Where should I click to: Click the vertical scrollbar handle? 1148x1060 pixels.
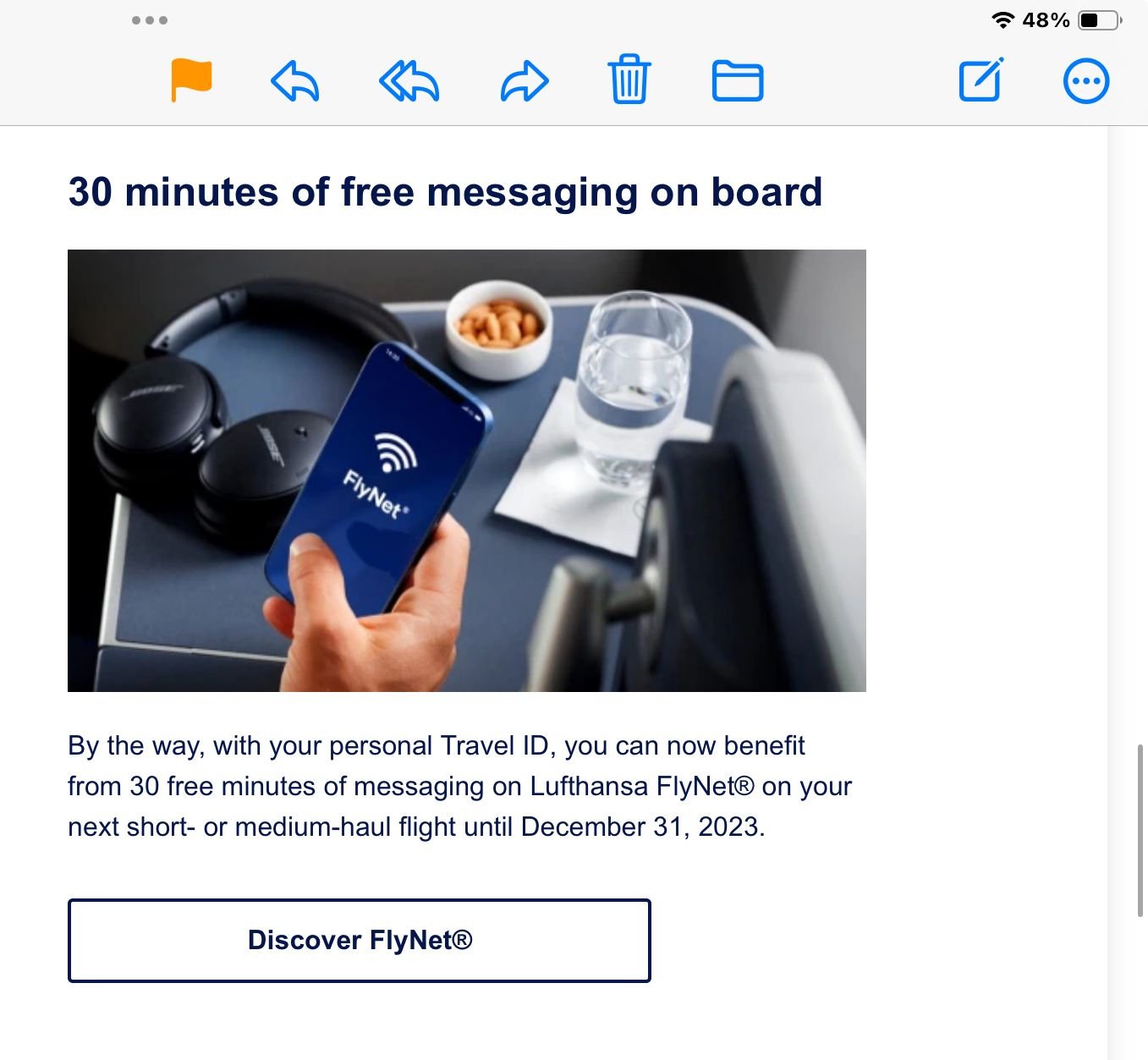pyautogui.click(x=1140, y=830)
